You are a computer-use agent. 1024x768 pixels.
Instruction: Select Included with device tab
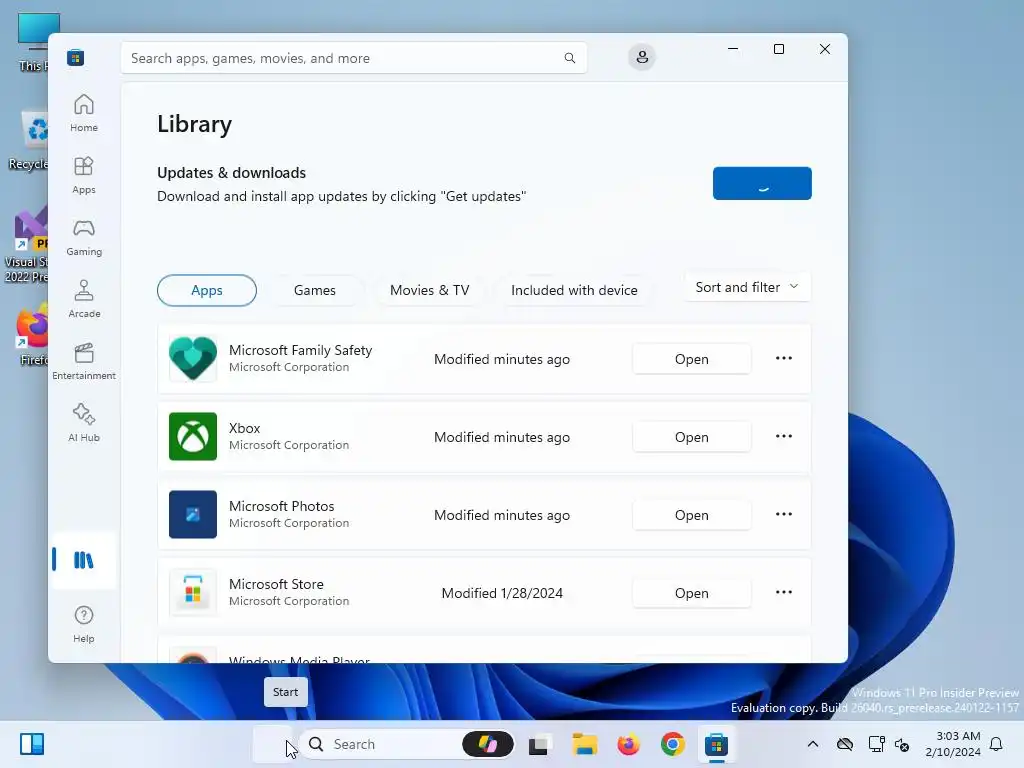(573, 290)
